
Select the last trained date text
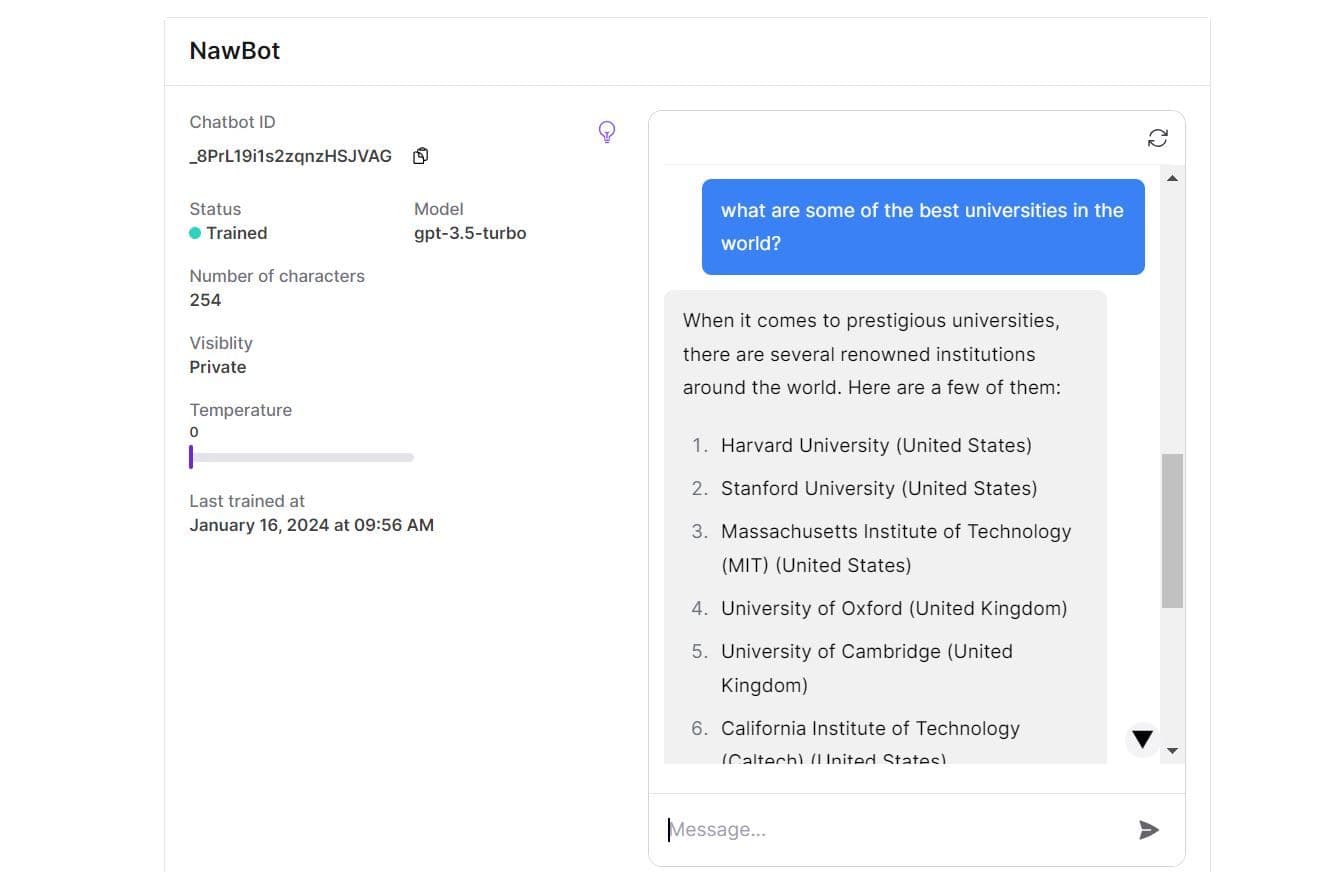pos(311,524)
